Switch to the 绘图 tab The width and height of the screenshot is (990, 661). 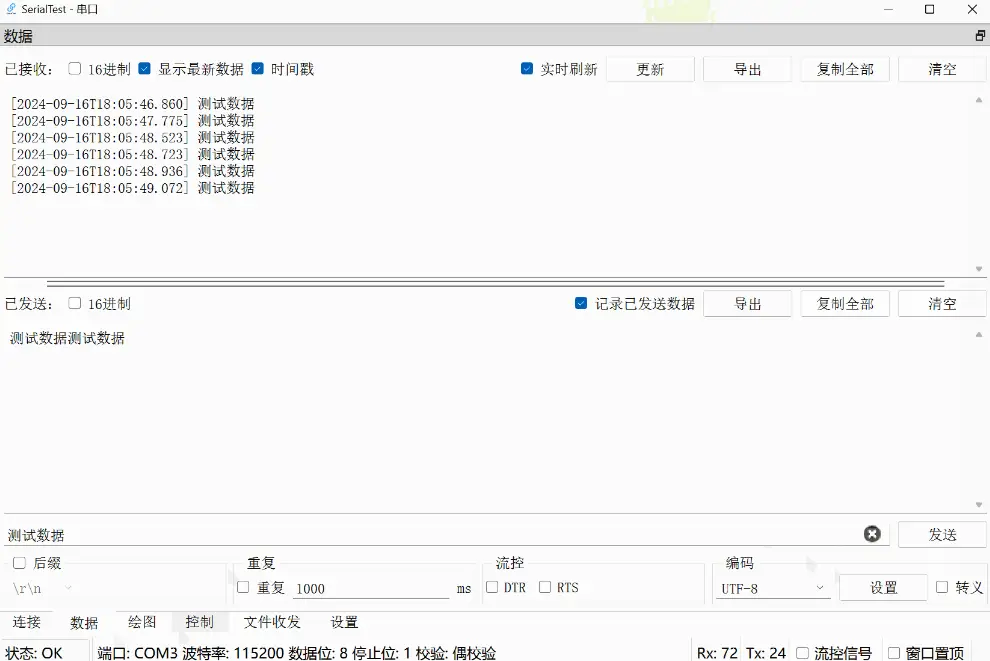tap(142, 622)
